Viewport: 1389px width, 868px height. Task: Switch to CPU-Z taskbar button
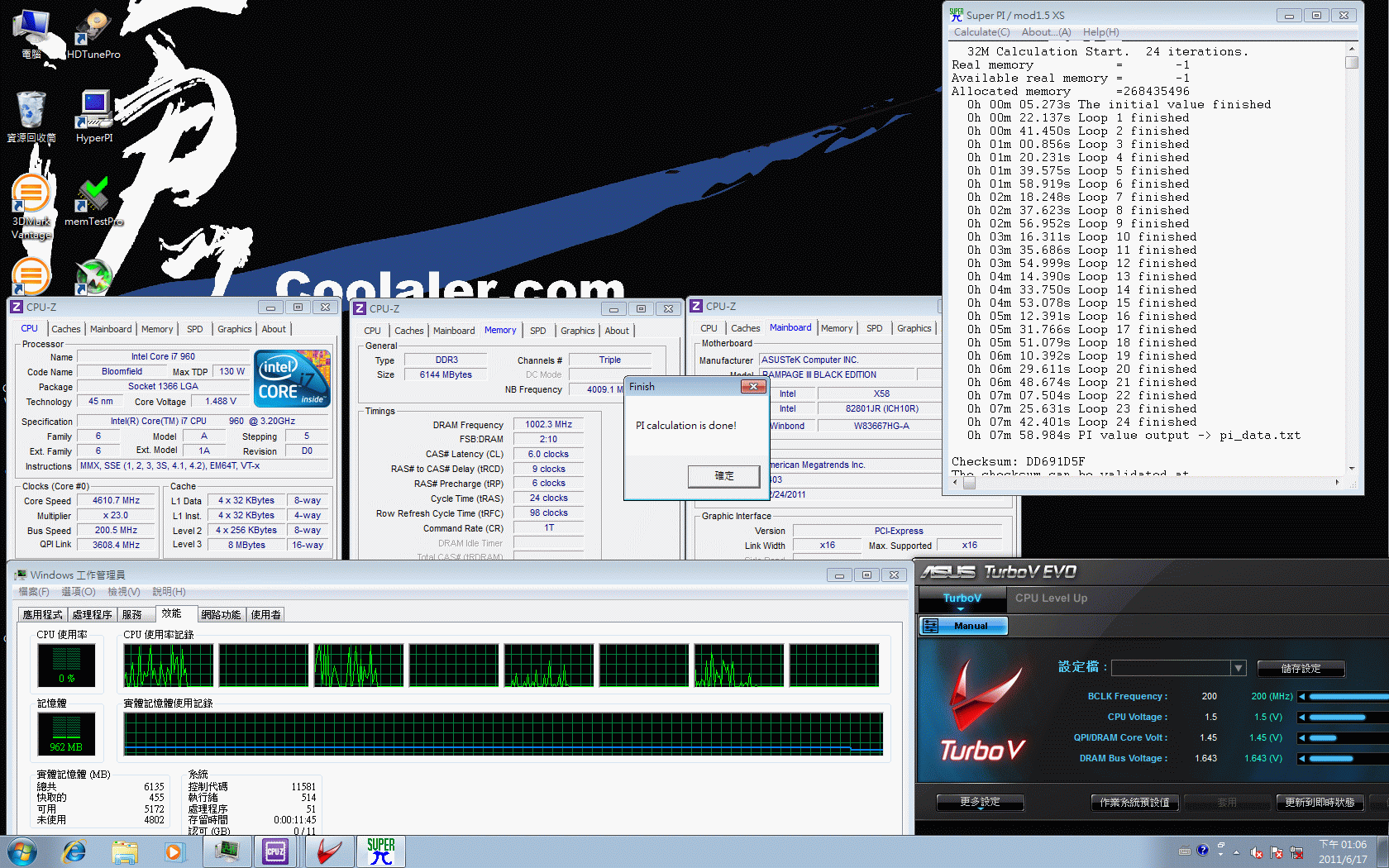click(x=276, y=851)
